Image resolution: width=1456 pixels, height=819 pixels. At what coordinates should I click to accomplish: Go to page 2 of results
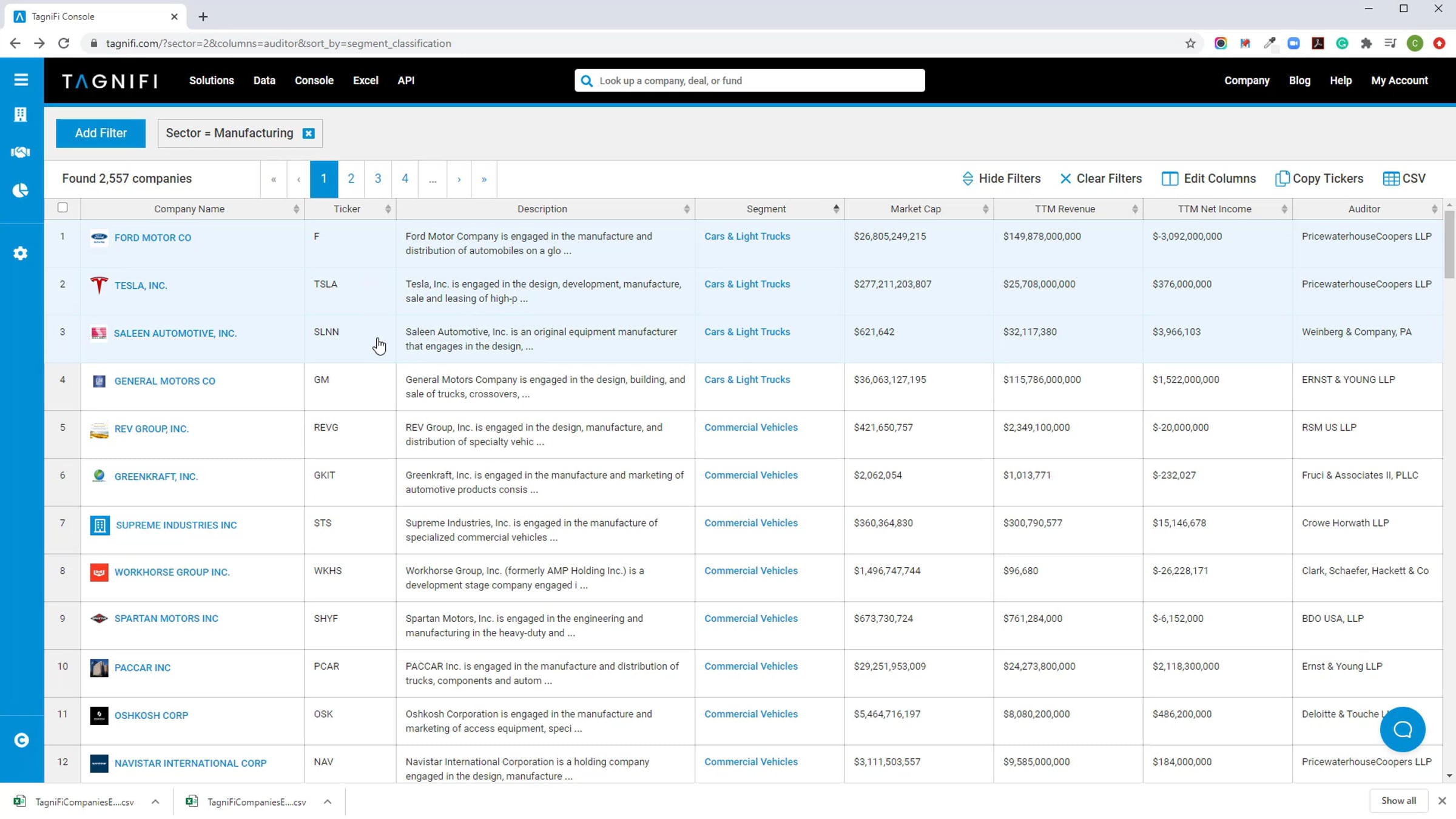[351, 178]
